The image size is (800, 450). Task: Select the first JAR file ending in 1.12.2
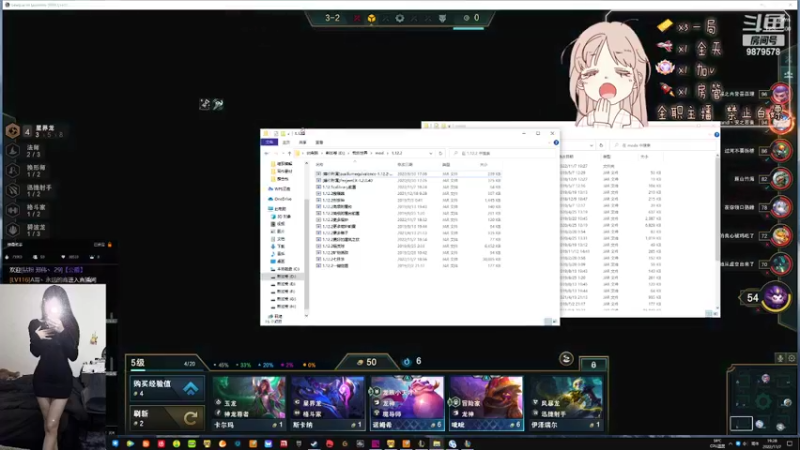(408, 174)
